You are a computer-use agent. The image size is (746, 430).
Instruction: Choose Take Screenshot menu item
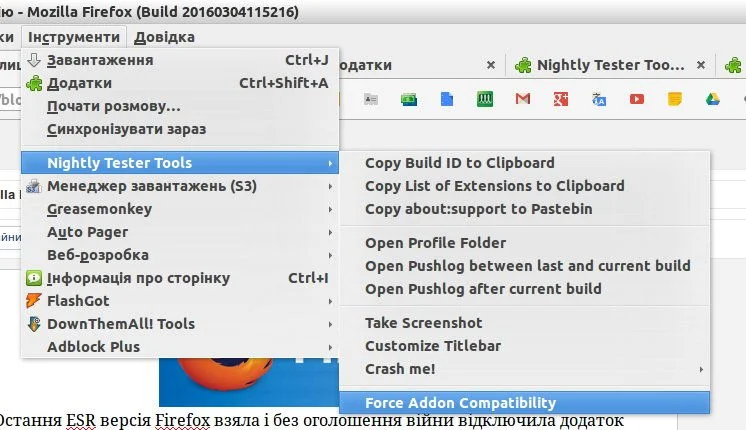pos(524,322)
